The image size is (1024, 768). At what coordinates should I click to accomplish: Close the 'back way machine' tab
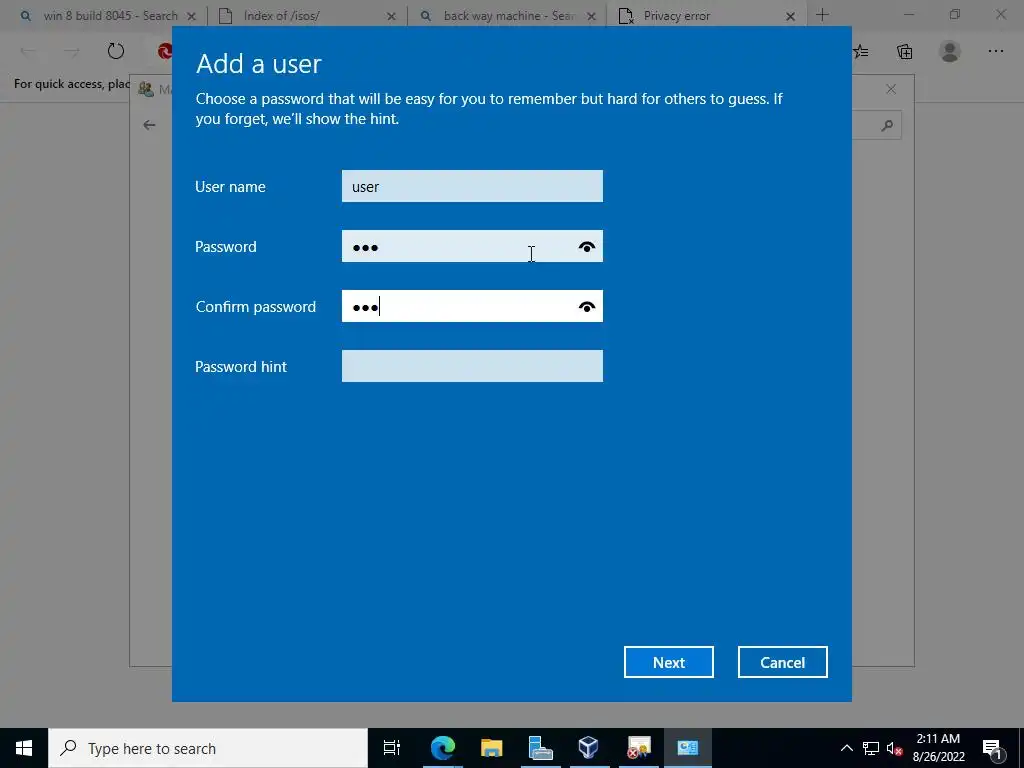click(x=591, y=16)
